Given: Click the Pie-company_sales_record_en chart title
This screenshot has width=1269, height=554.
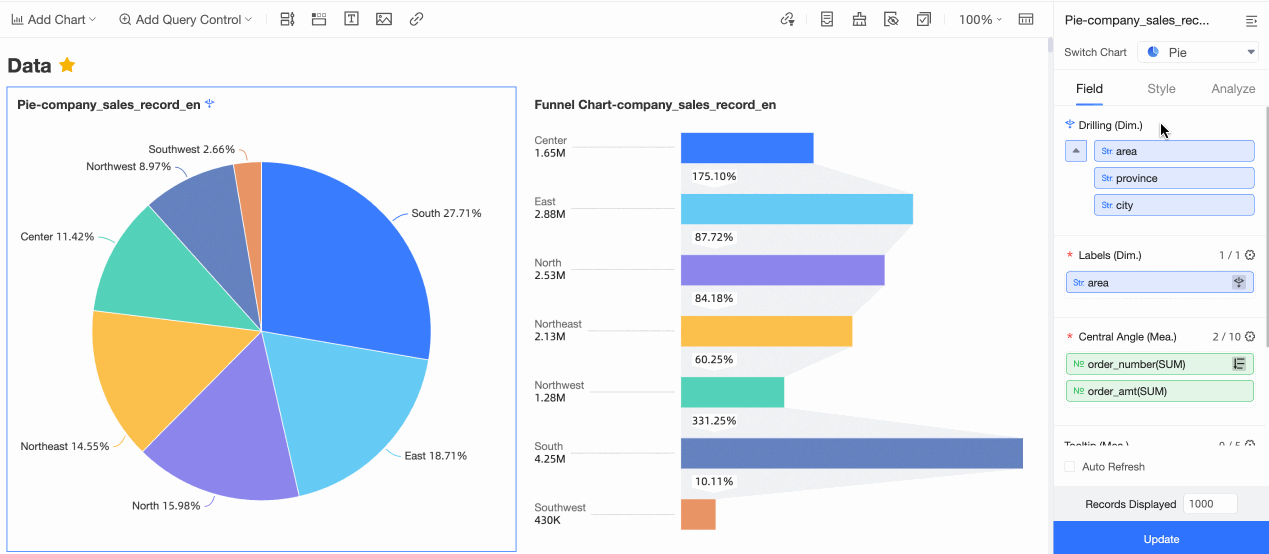Looking at the screenshot, I should click(x=109, y=105).
